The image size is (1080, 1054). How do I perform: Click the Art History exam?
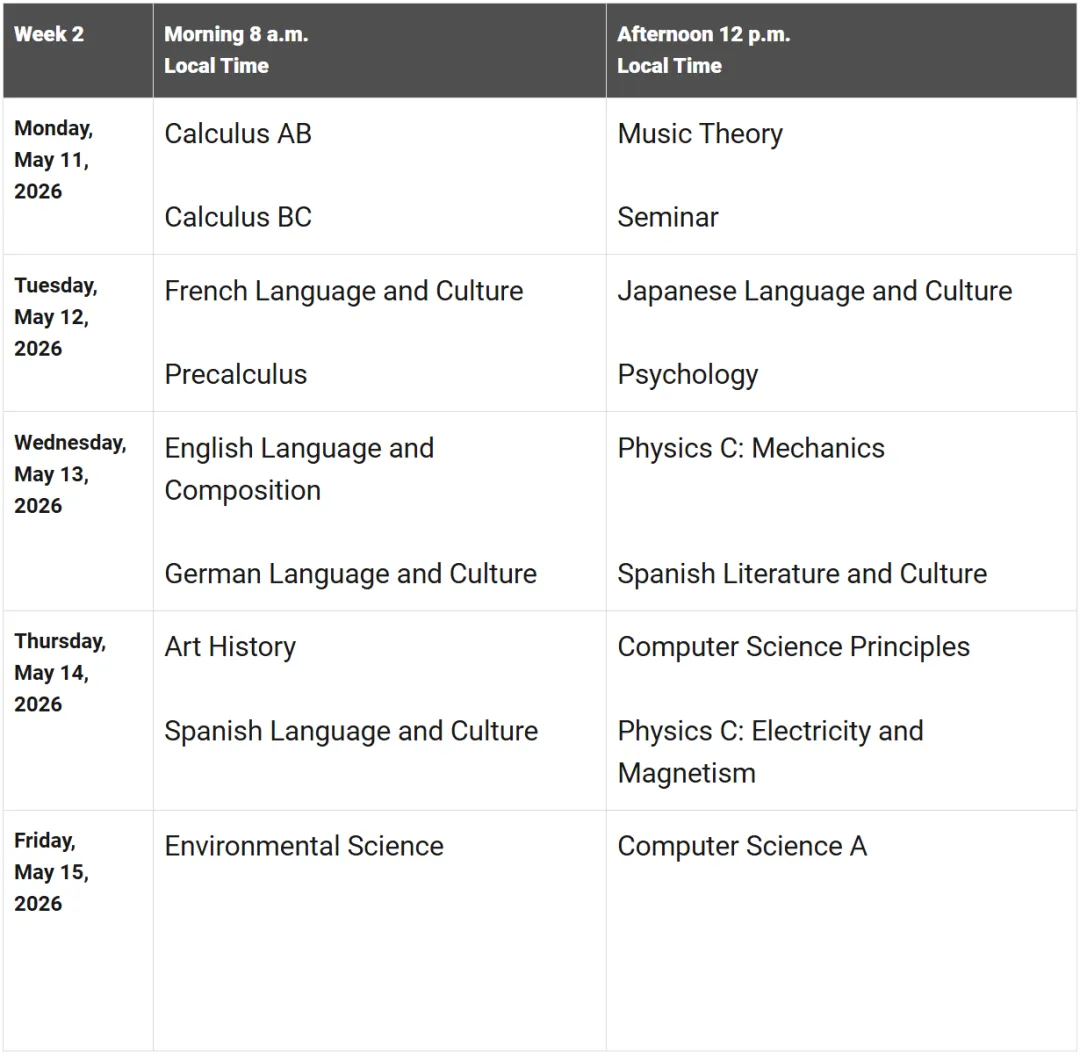click(x=230, y=647)
